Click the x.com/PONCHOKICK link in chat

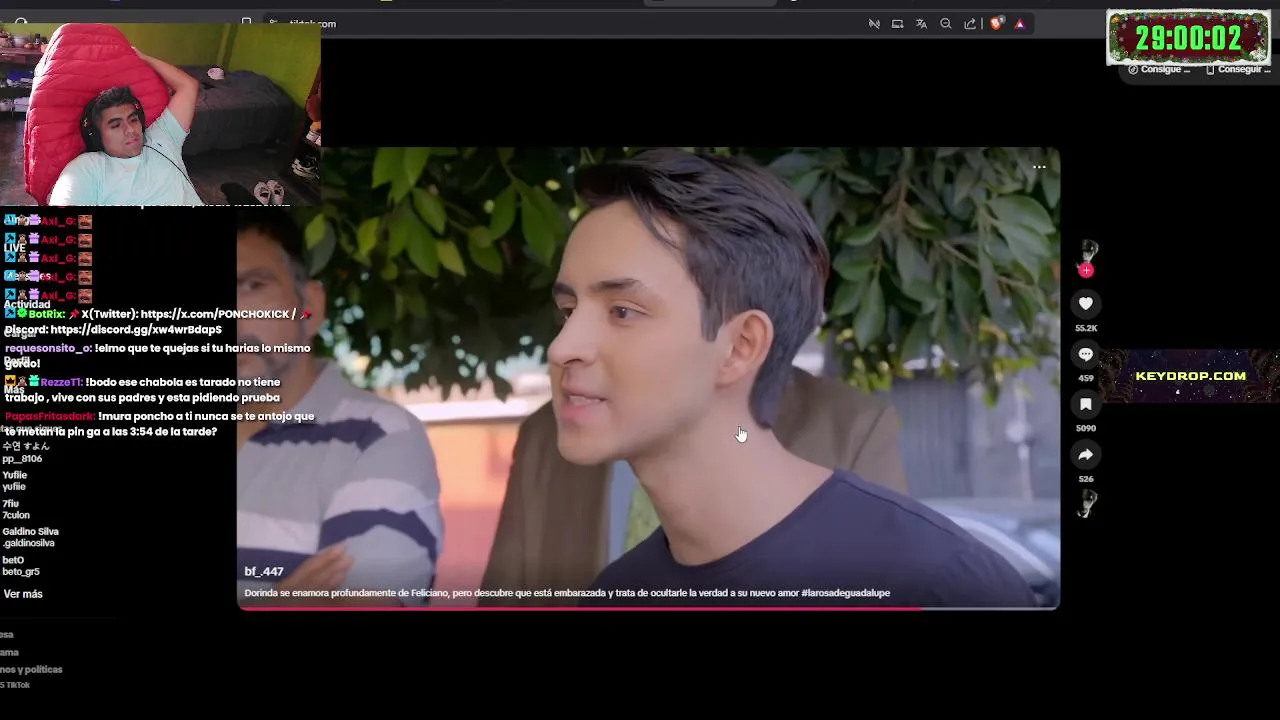(x=218, y=314)
